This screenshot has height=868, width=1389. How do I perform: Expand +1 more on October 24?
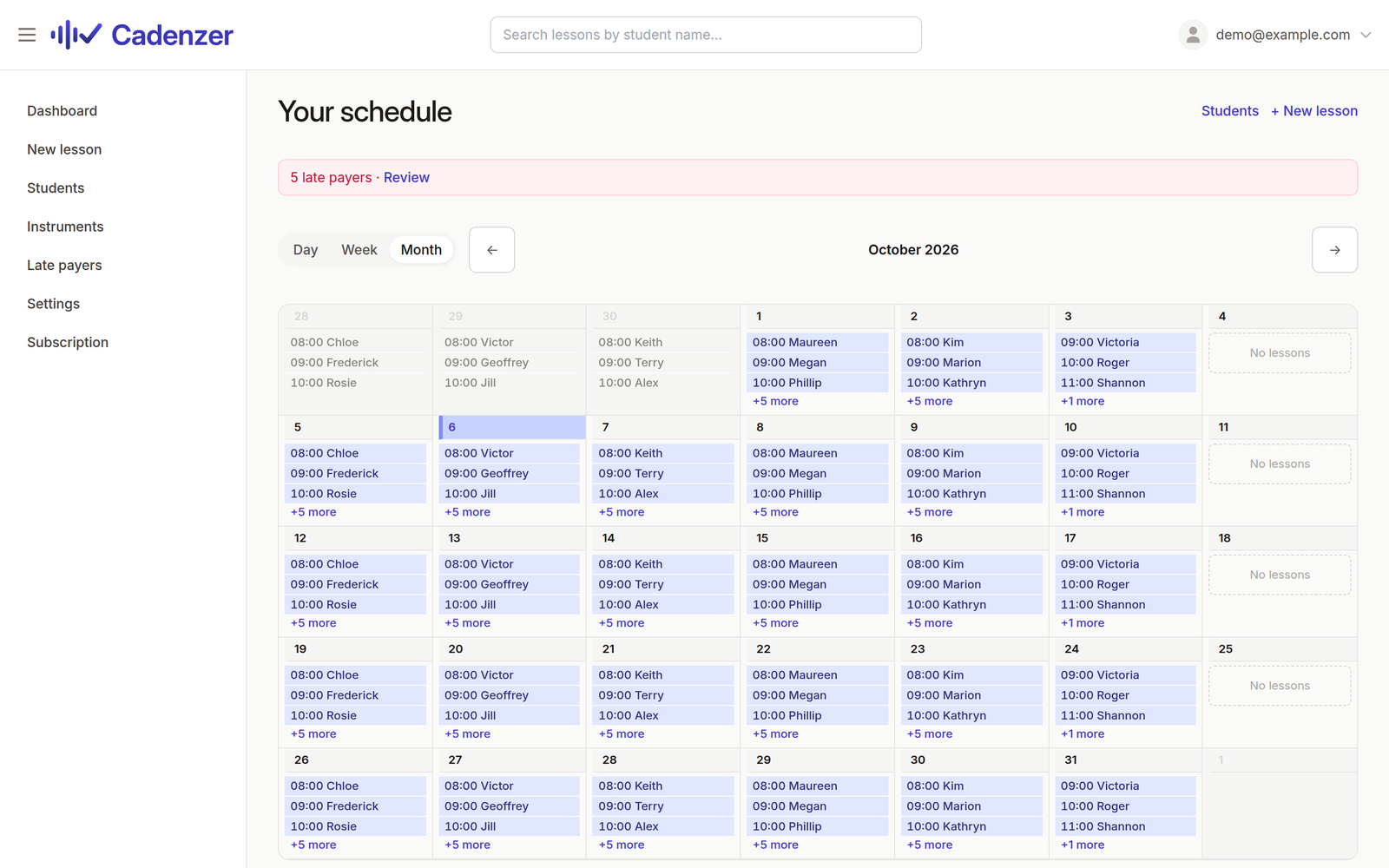[x=1083, y=734]
